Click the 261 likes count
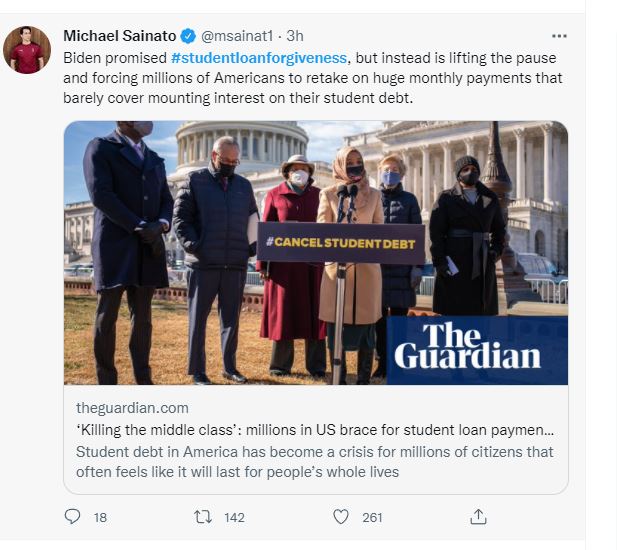Image resolution: width=617 pixels, height=550 pixels. point(372,517)
